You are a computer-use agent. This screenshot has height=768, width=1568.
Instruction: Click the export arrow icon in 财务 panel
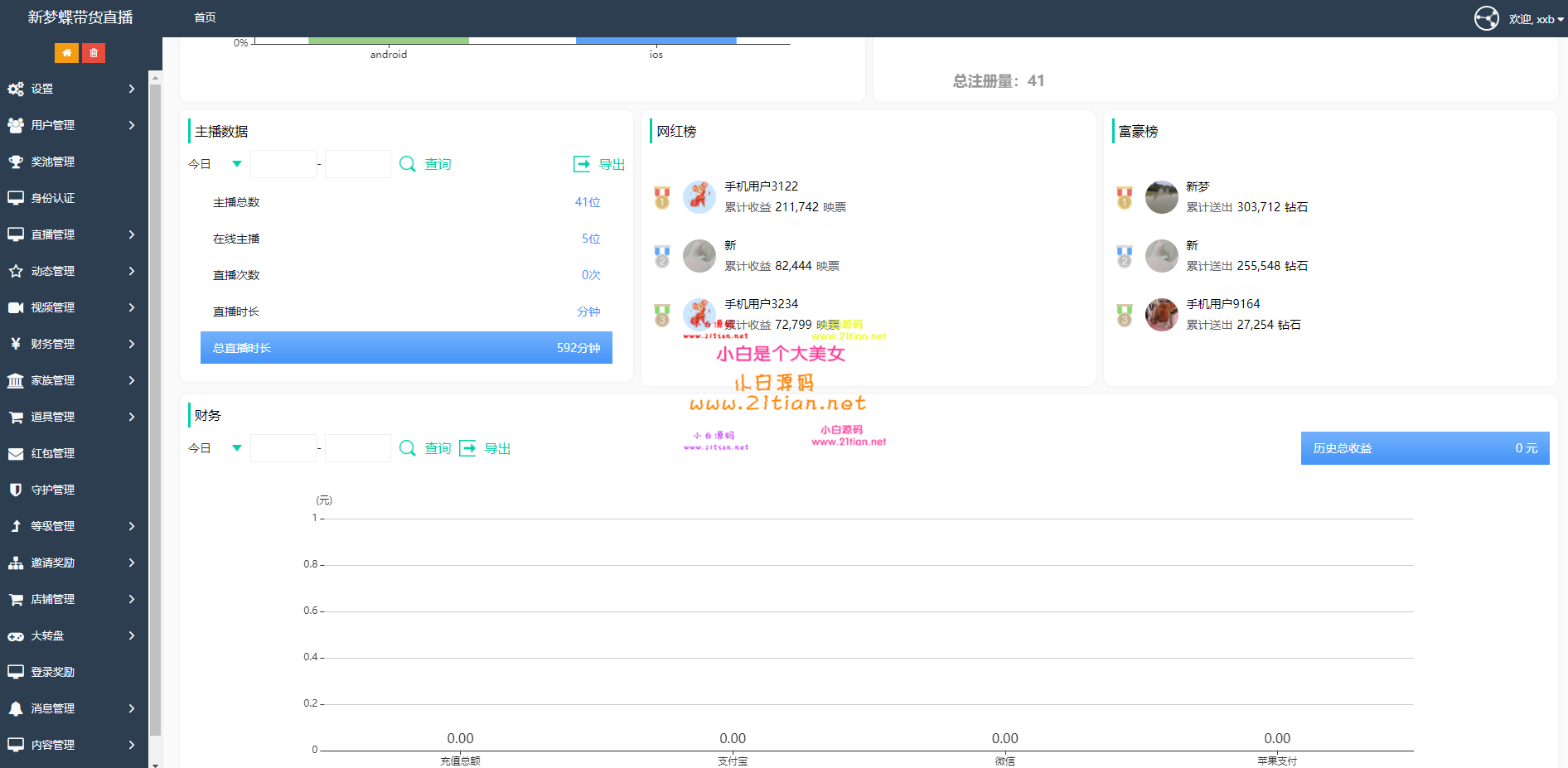(x=467, y=448)
